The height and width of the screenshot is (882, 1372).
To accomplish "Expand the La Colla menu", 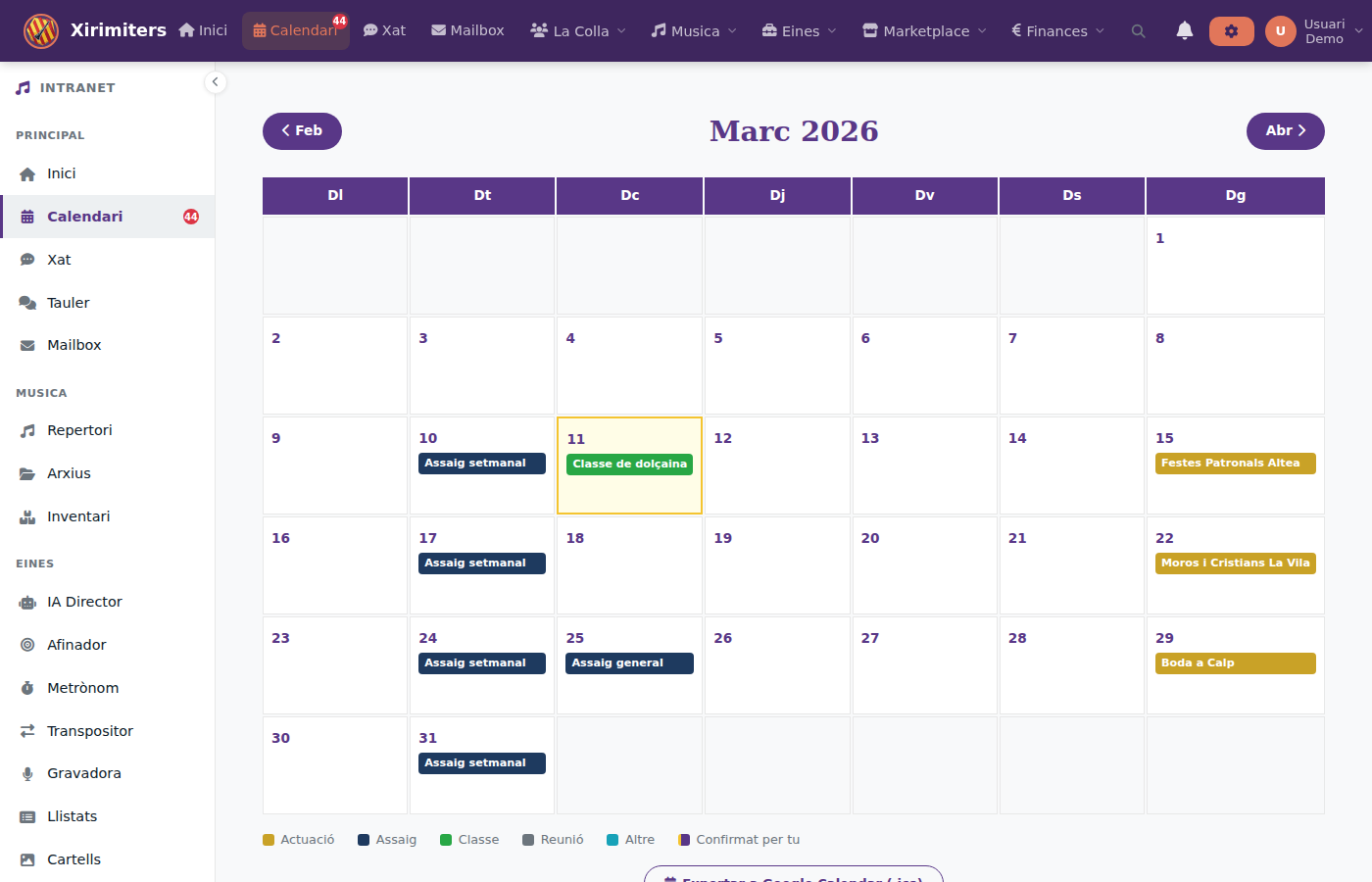I will point(578,30).
